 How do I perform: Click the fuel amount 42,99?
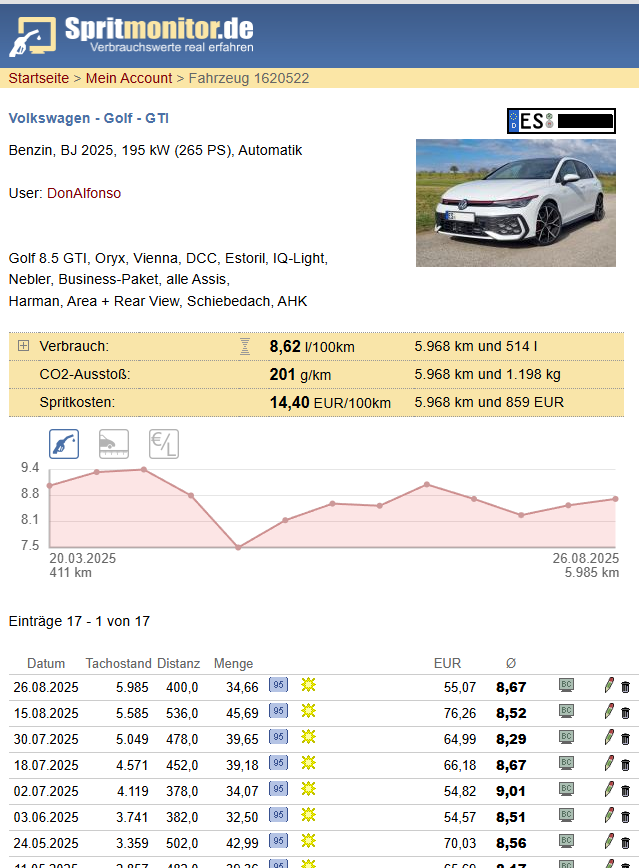click(x=242, y=843)
